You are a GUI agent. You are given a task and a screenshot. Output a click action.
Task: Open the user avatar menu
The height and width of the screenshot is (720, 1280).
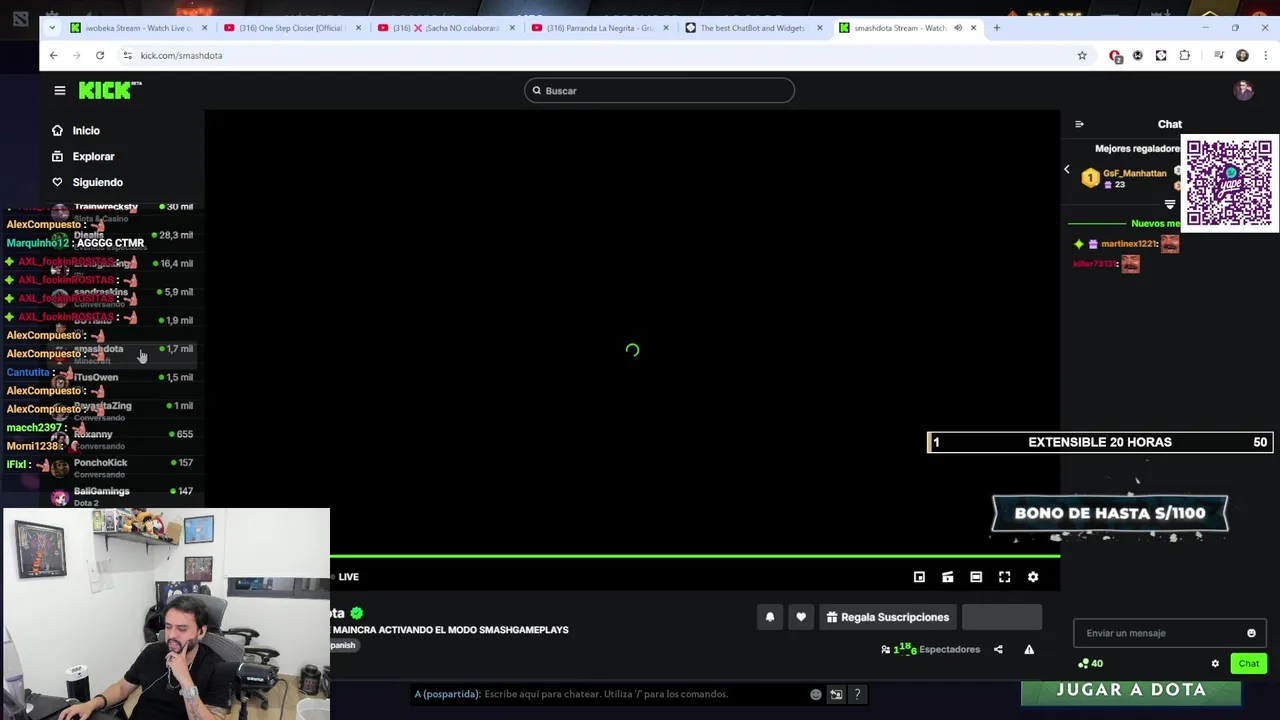(x=1243, y=91)
